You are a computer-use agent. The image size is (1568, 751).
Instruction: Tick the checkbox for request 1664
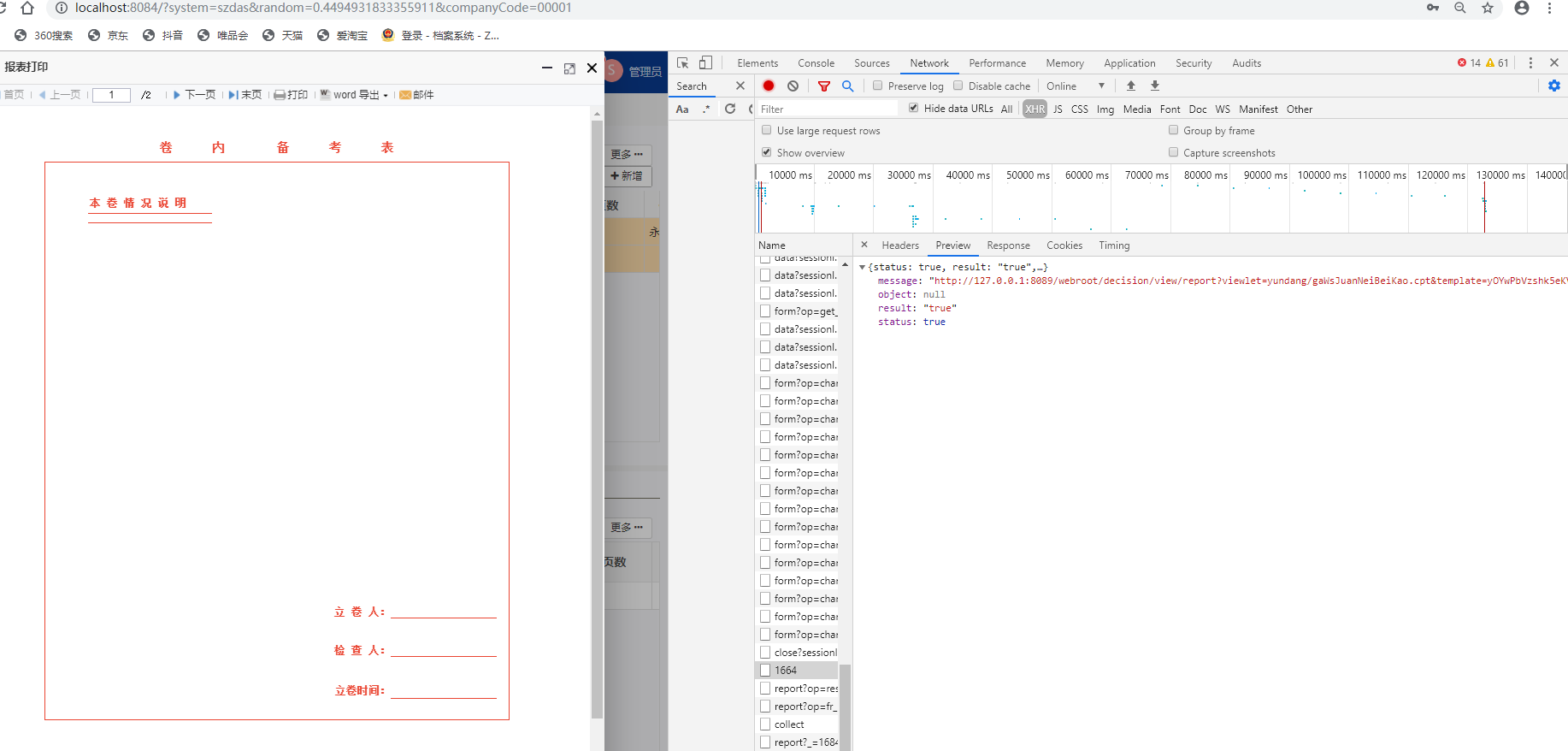[x=765, y=671]
